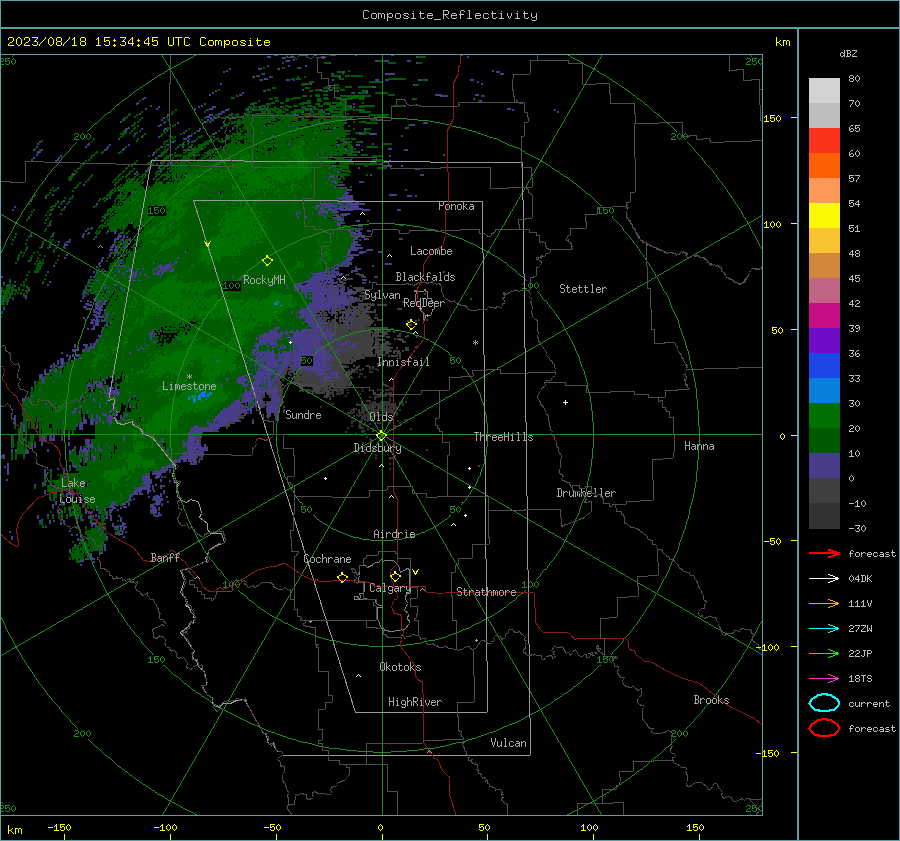Viewport: 900px width, 841px height.
Task: Click the magenta 39-42 dBZ color swatch
Action: [824, 316]
